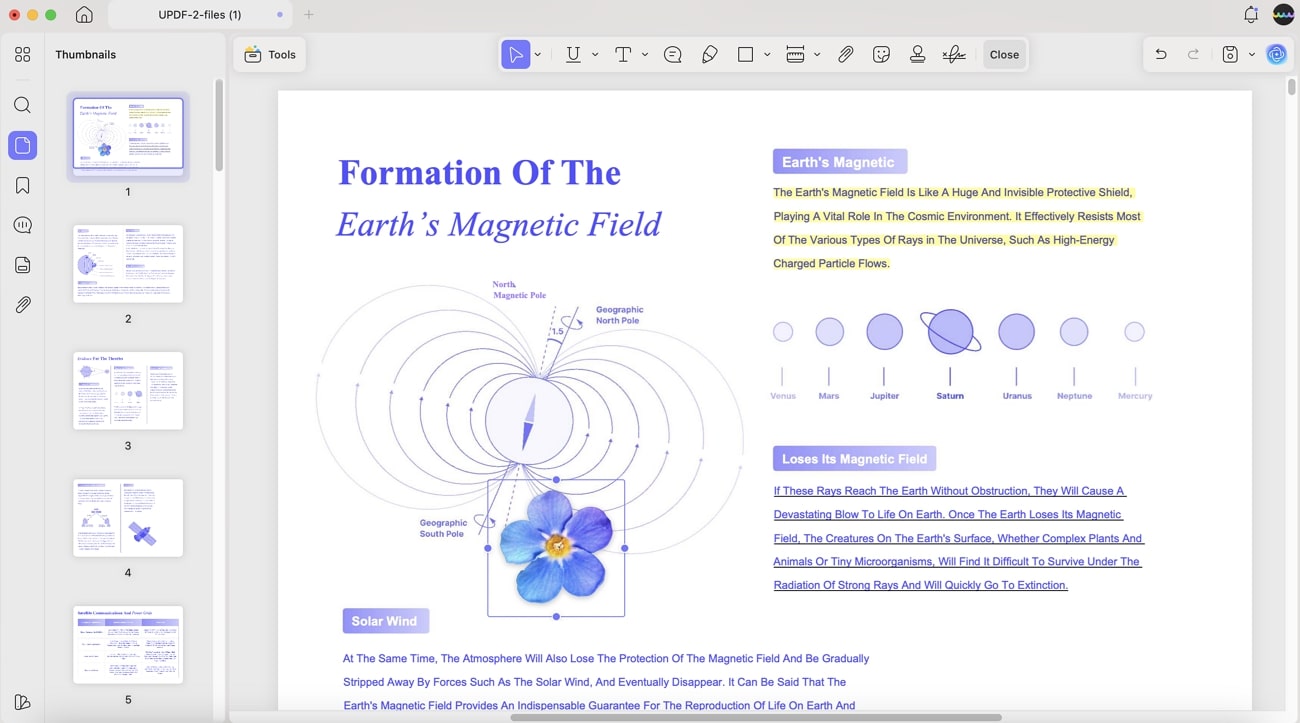1300x723 pixels.
Task: Select the measure tool
Action: (796, 55)
